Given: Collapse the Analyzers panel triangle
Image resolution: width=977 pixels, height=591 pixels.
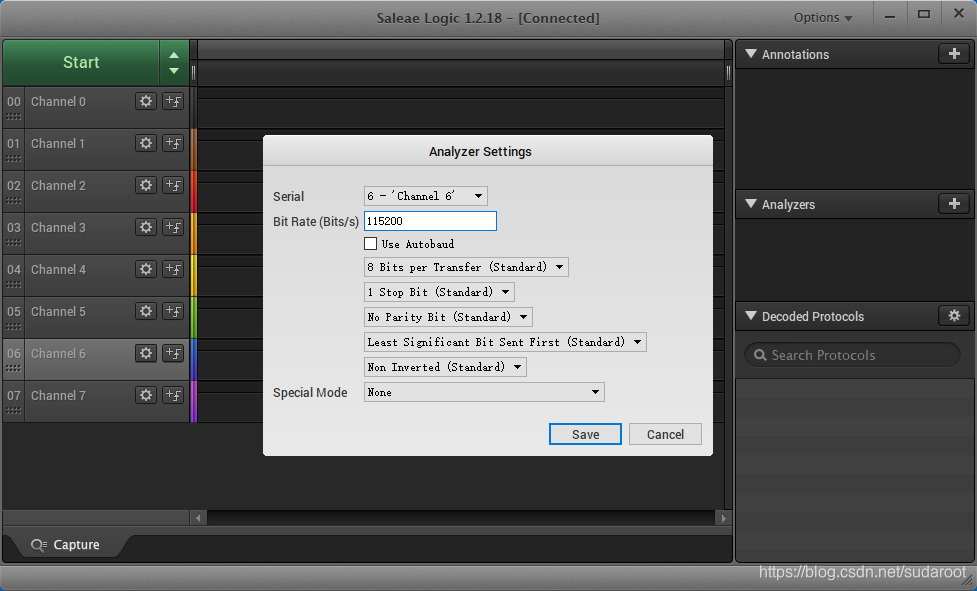Looking at the screenshot, I should click(751, 204).
